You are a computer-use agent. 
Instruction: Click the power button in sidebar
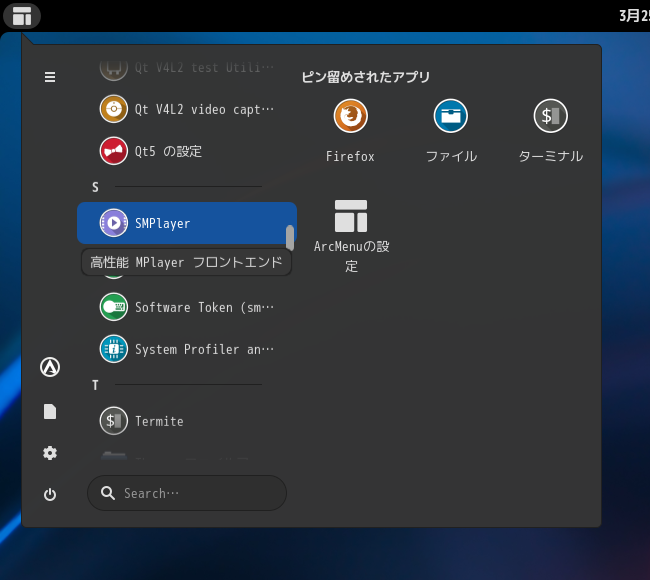[50, 495]
